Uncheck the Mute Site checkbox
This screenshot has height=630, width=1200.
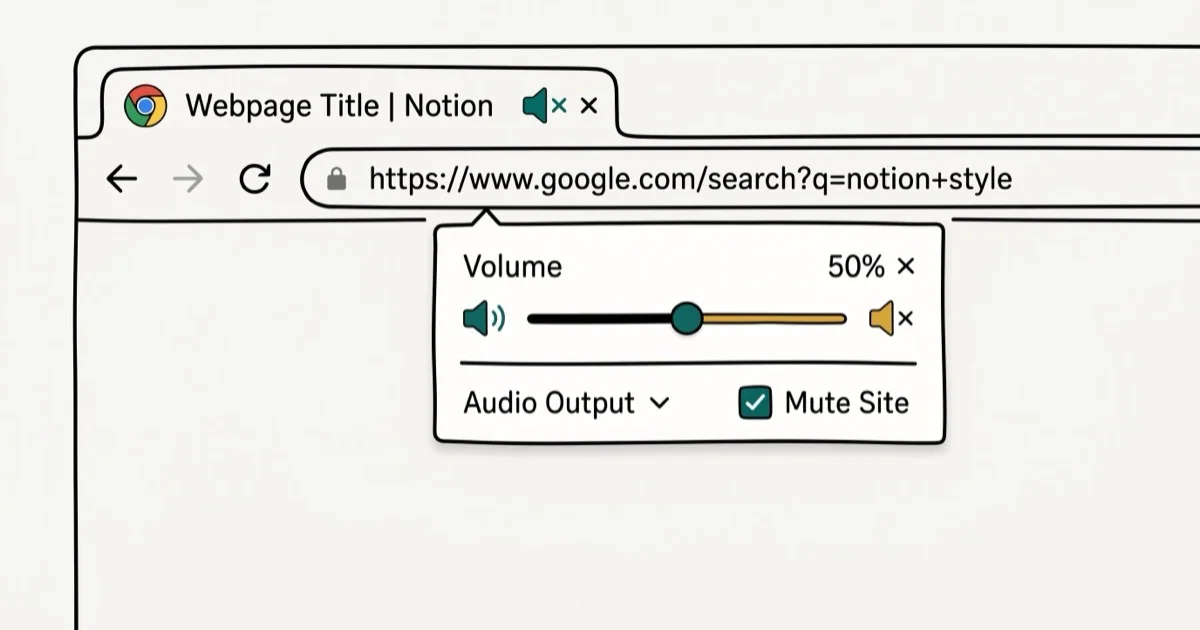tap(755, 403)
